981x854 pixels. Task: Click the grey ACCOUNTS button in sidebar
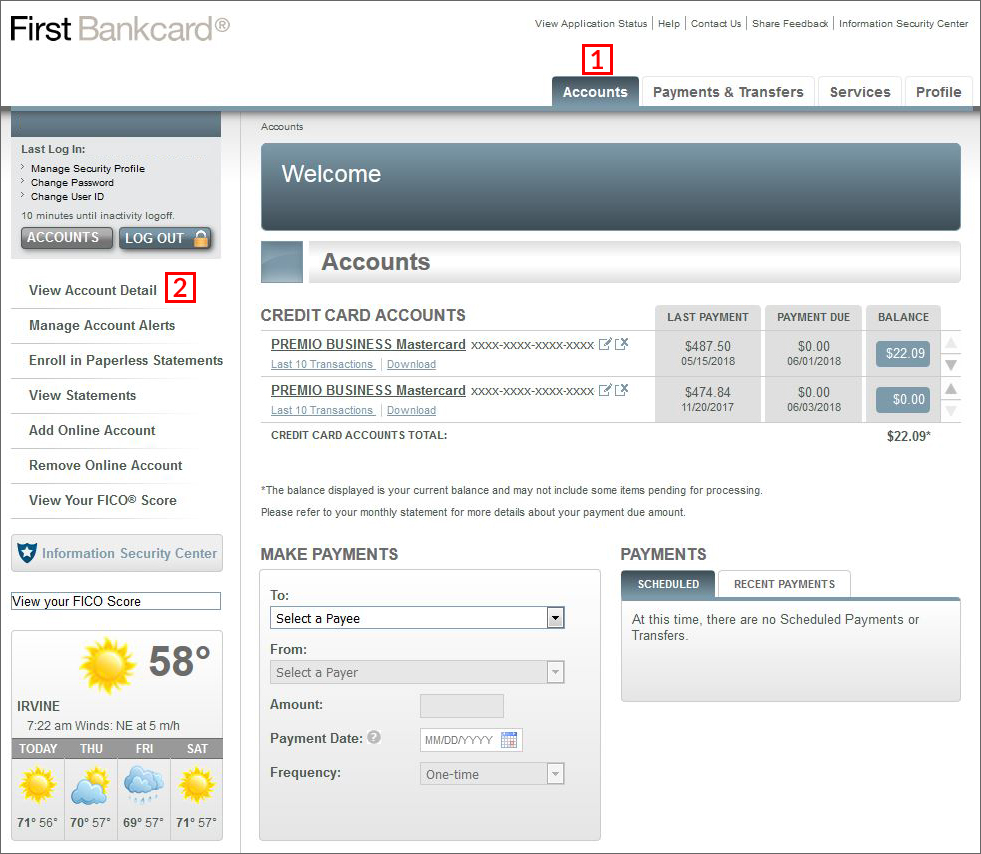coord(66,238)
